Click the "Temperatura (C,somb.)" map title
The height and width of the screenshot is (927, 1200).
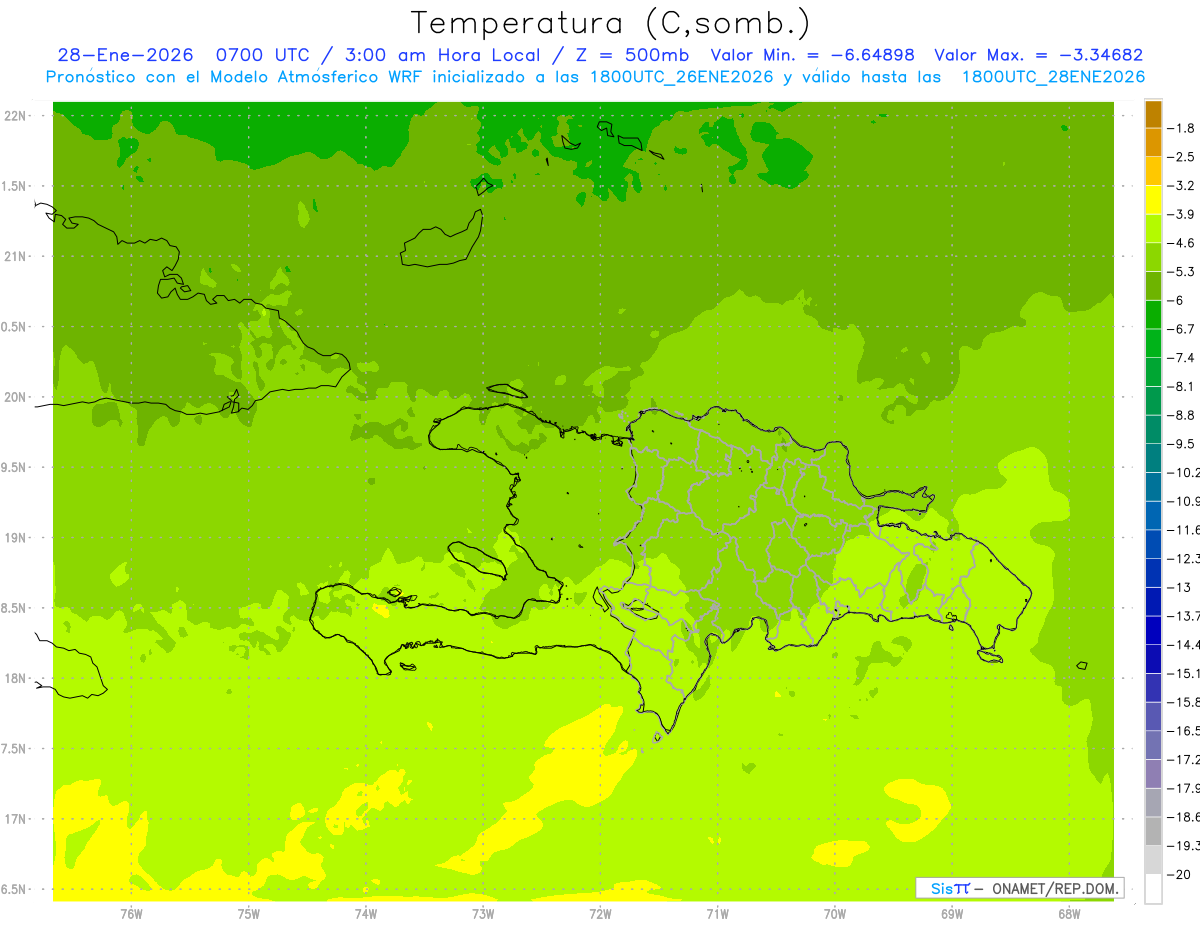(x=611, y=23)
